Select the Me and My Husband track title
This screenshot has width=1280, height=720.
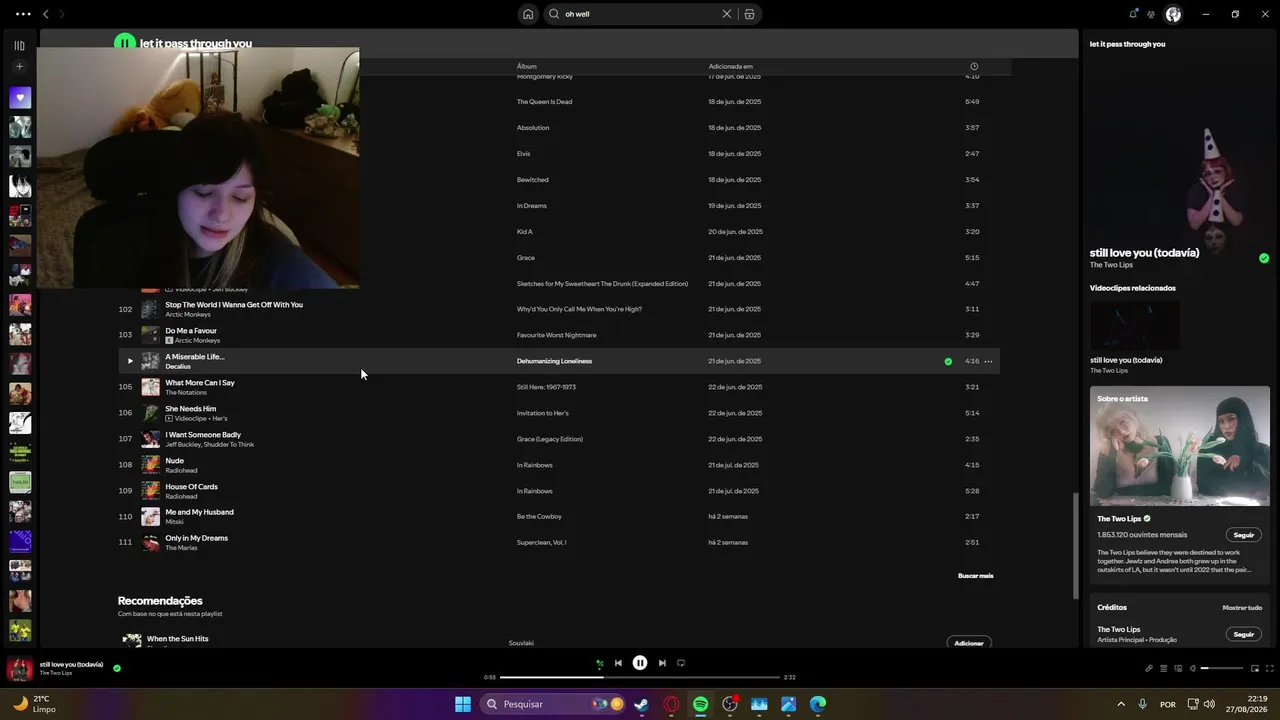(x=199, y=512)
